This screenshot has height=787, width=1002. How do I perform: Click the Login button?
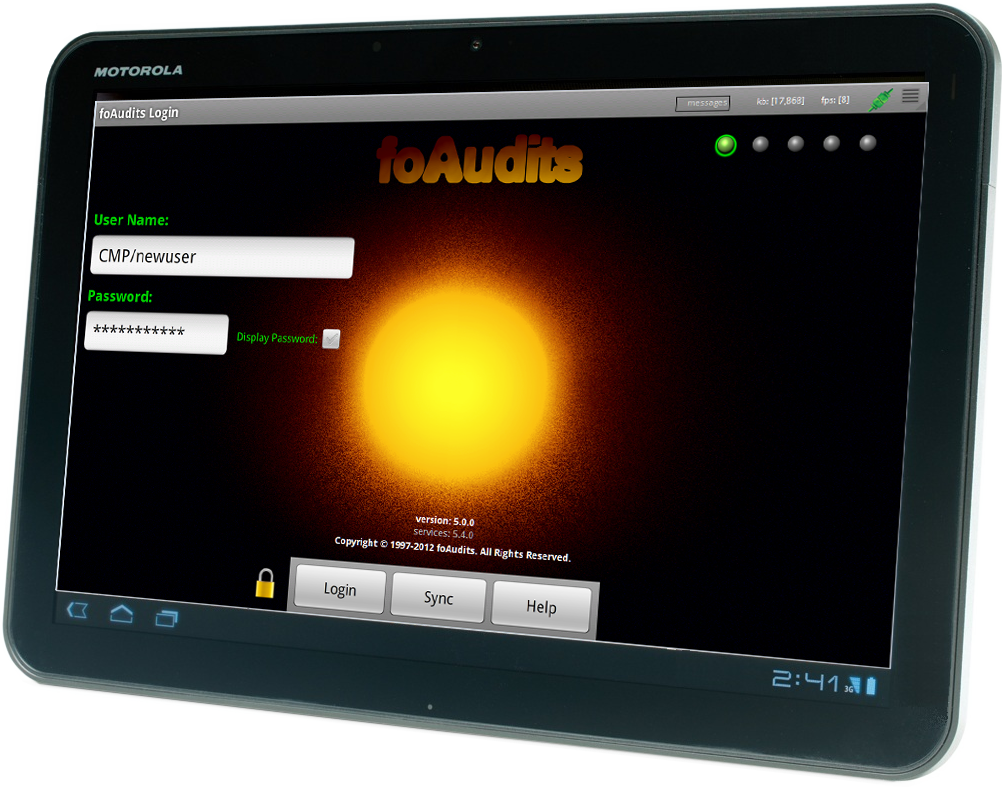pos(339,589)
